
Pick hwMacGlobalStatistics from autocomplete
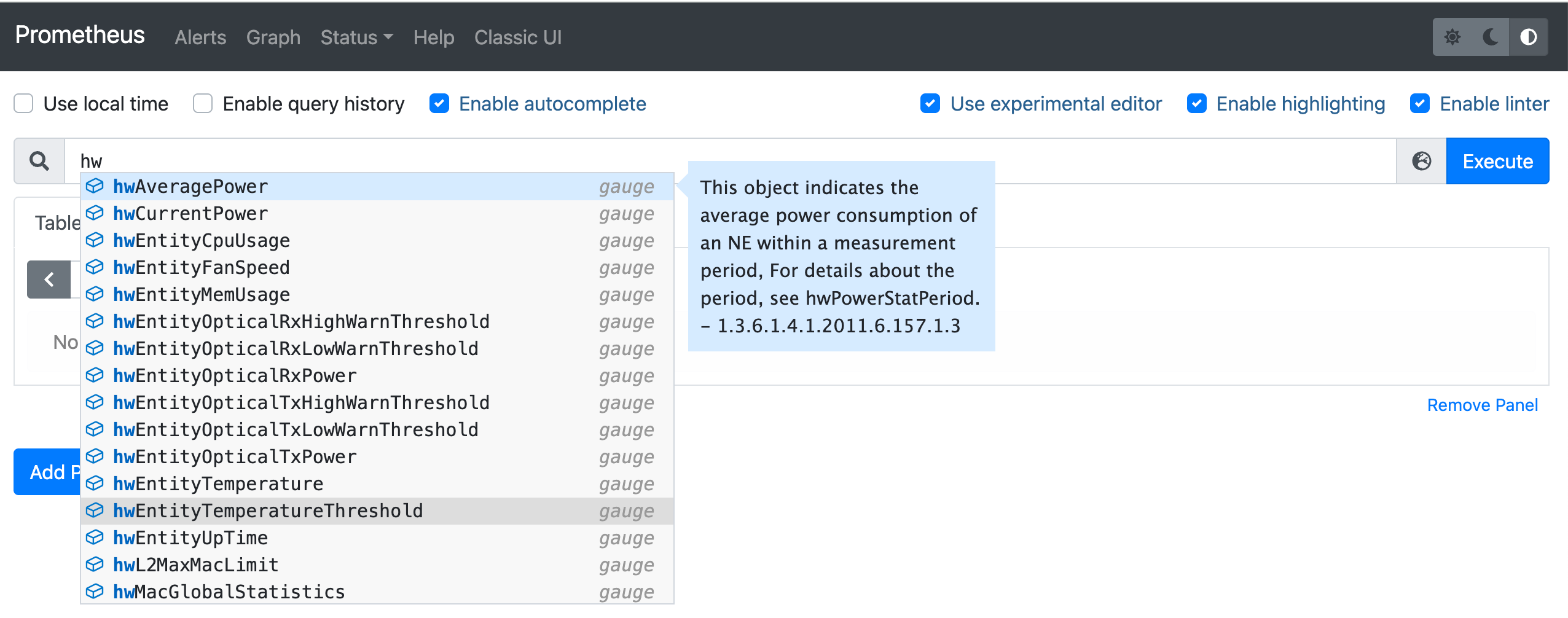click(377, 592)
